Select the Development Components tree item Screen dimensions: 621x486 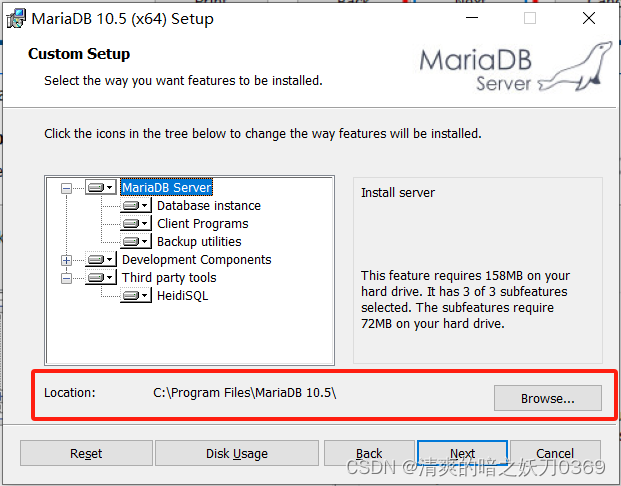[x=196, y=260]
